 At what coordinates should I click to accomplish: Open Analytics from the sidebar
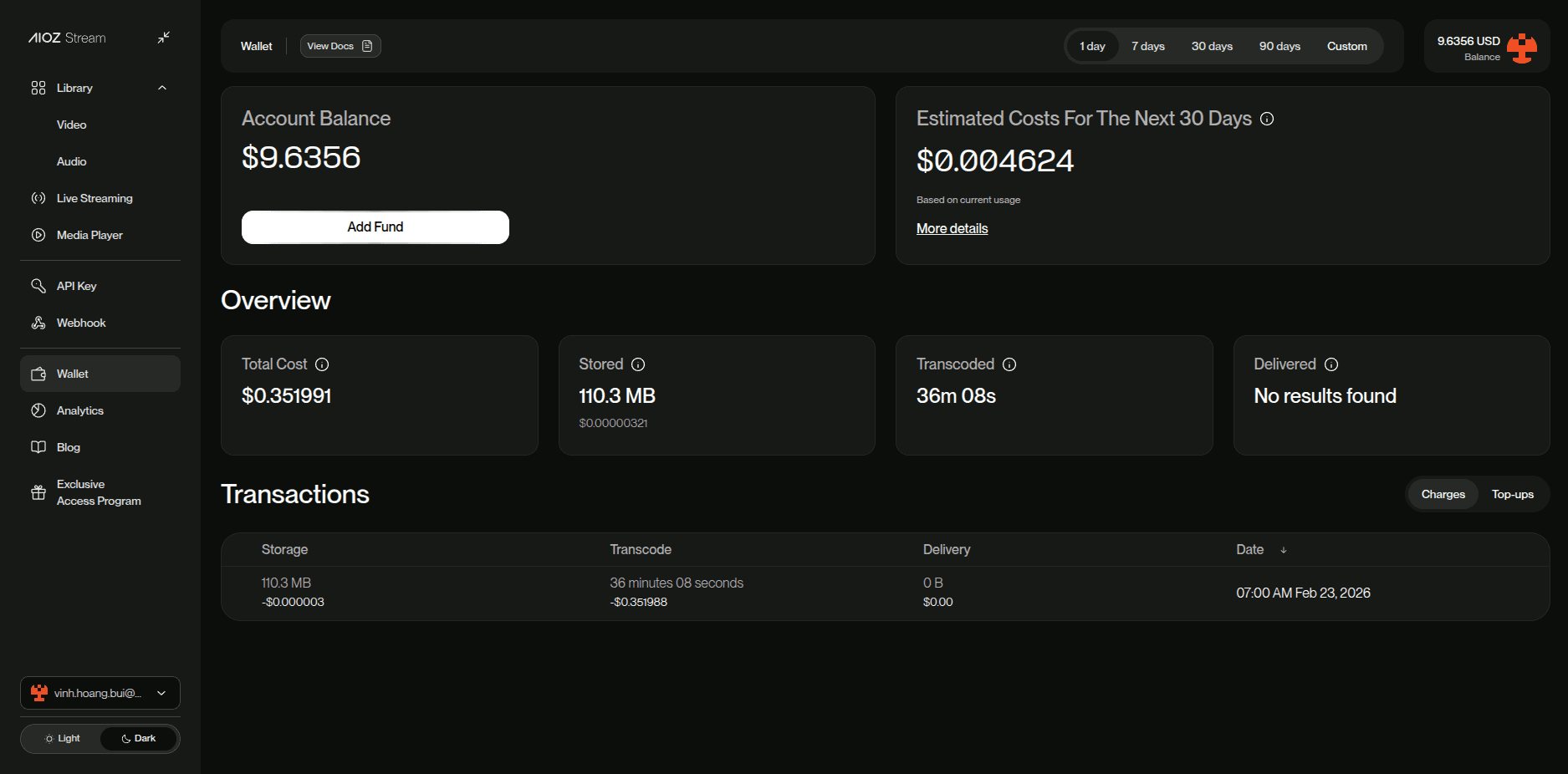80,410
